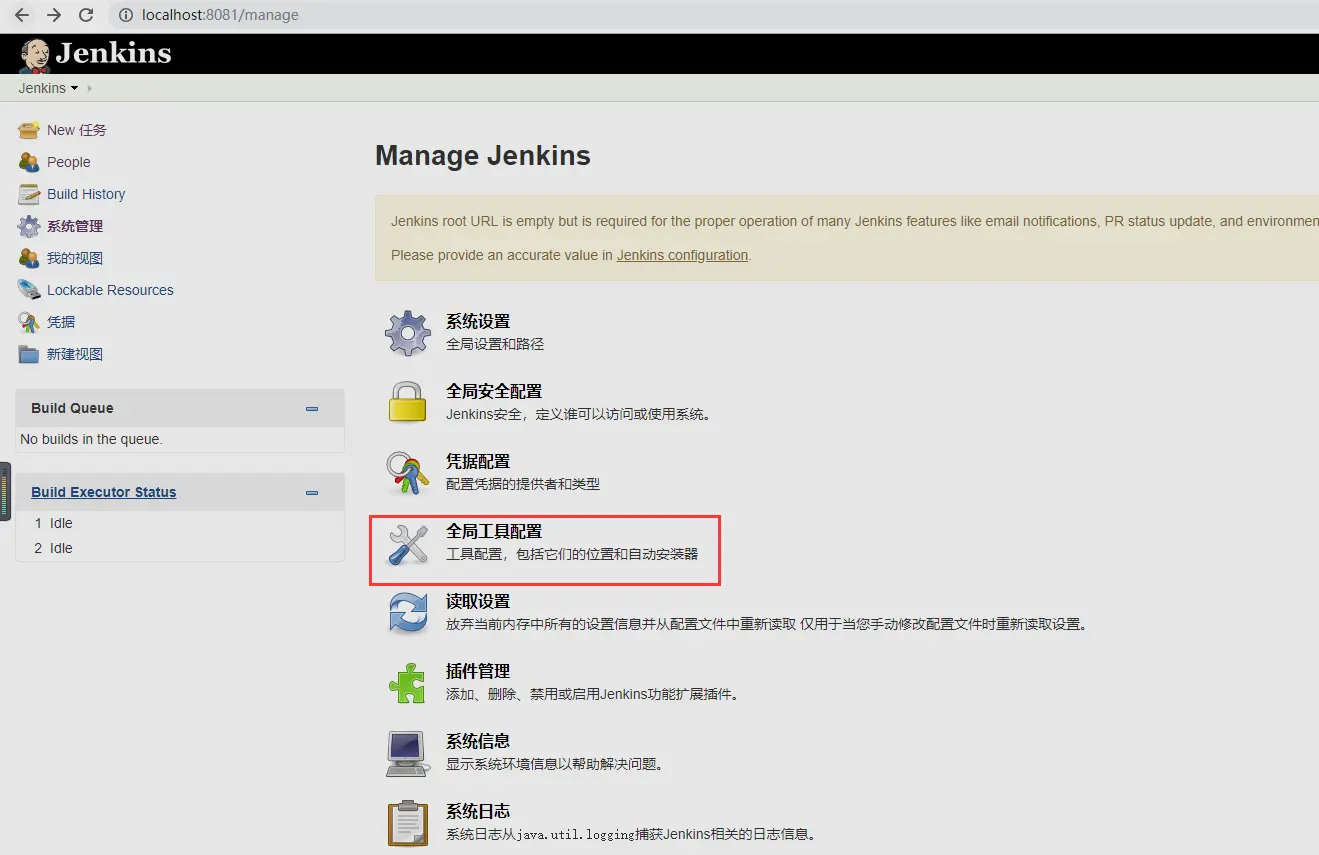Click the 凭据配置 keys icon
1319x855 pixels.
[408, 472]
